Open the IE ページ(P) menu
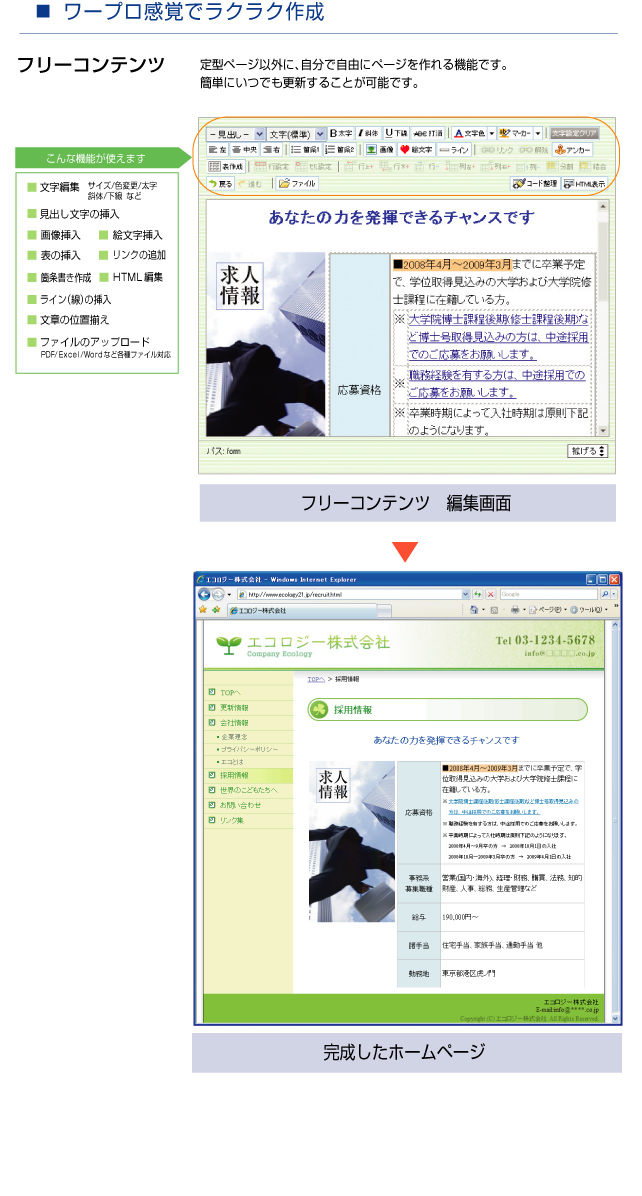The height and width of the screenshot is (1196, 642). coord(547,609)
